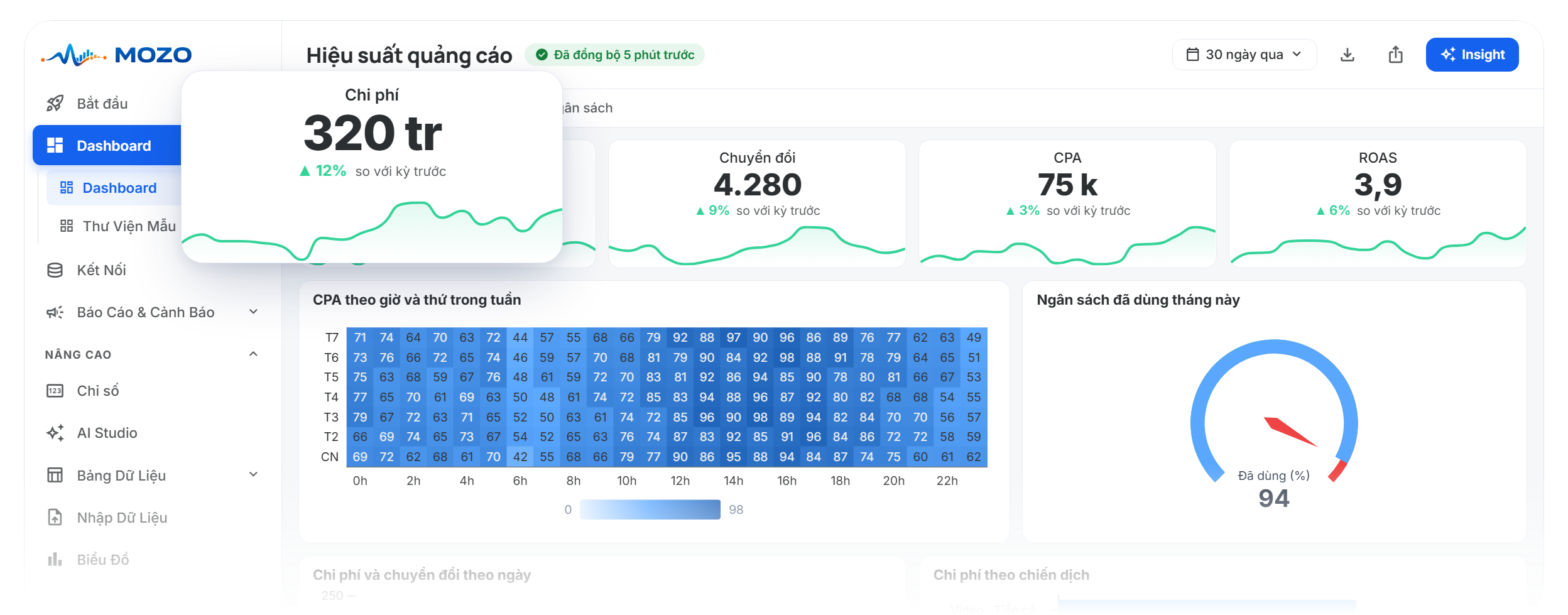
Task: Click the grid icon of blue Dashboard item
Action: click(55, 145)
